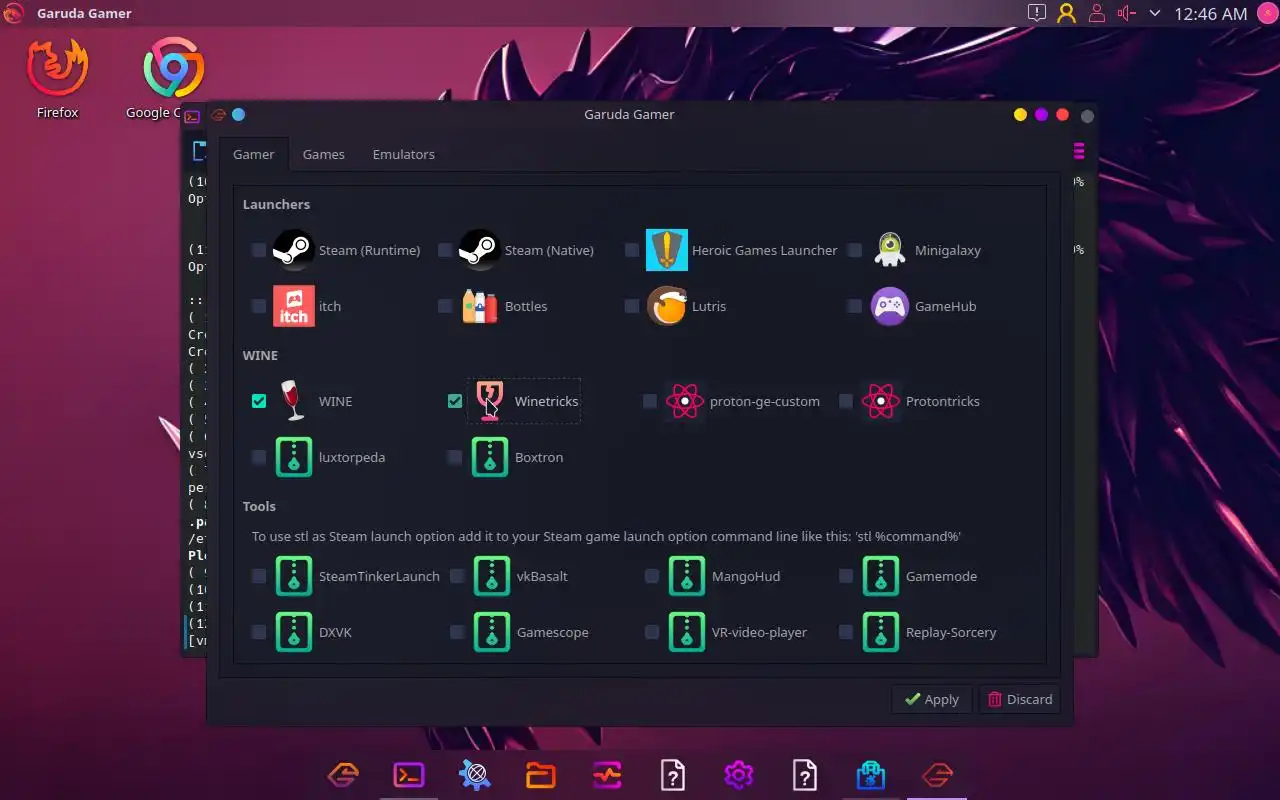Click the 12:46 AM clock
Image resolution: width=1280 pixels, height=800 pixels.
(1211, 13)
